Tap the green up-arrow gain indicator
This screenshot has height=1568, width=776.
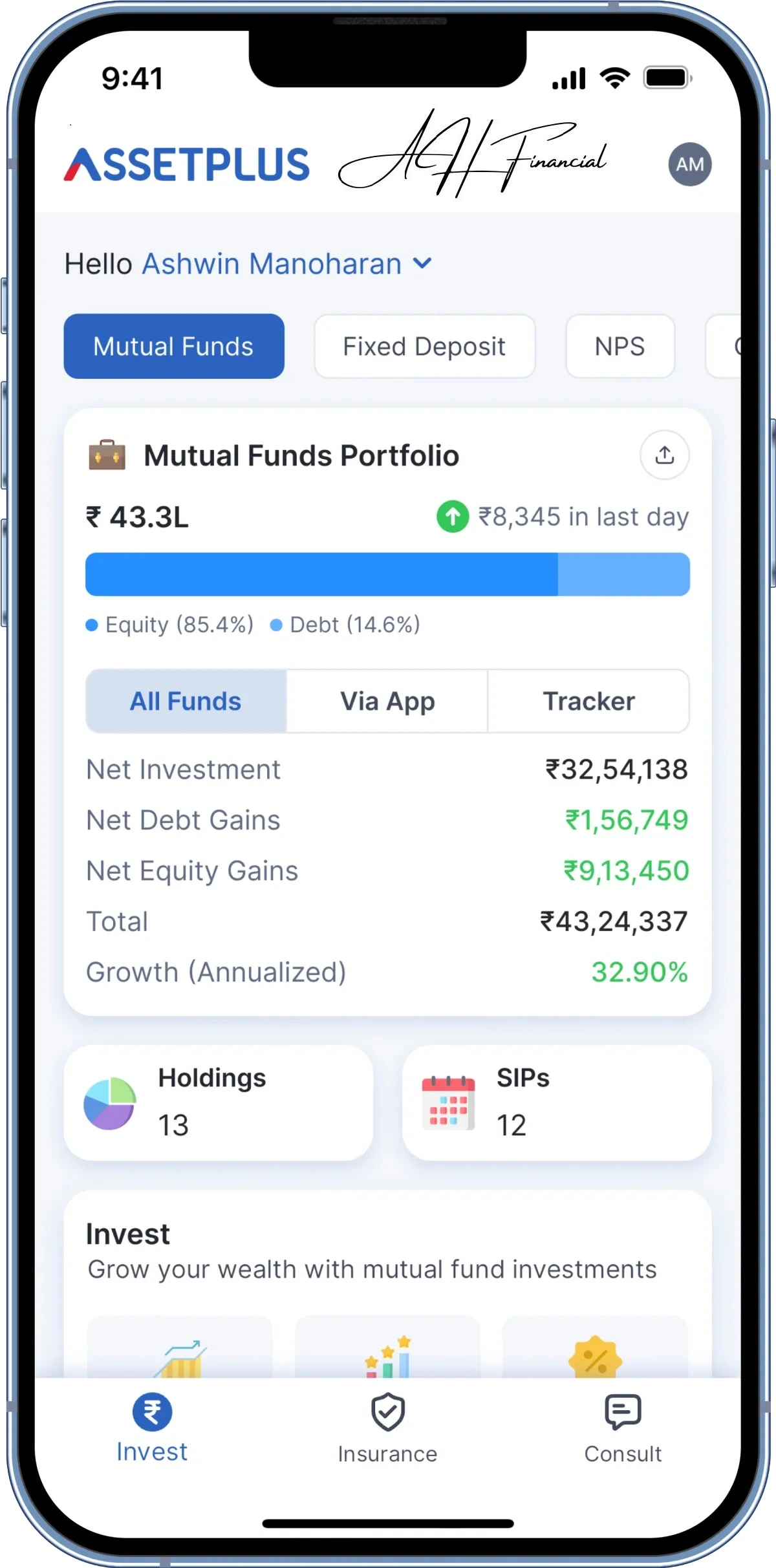[453, 517]
